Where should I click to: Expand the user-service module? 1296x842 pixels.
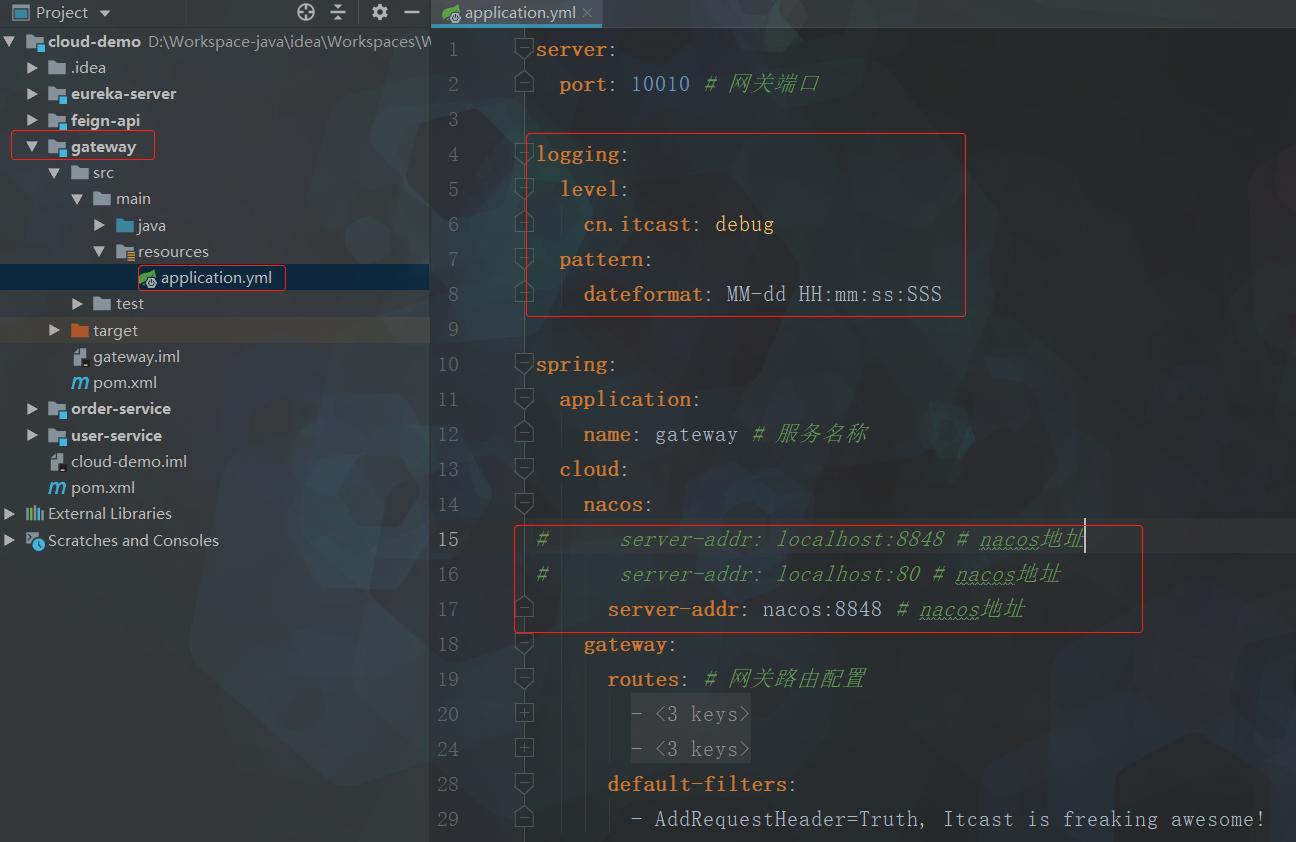coord(32,435)
